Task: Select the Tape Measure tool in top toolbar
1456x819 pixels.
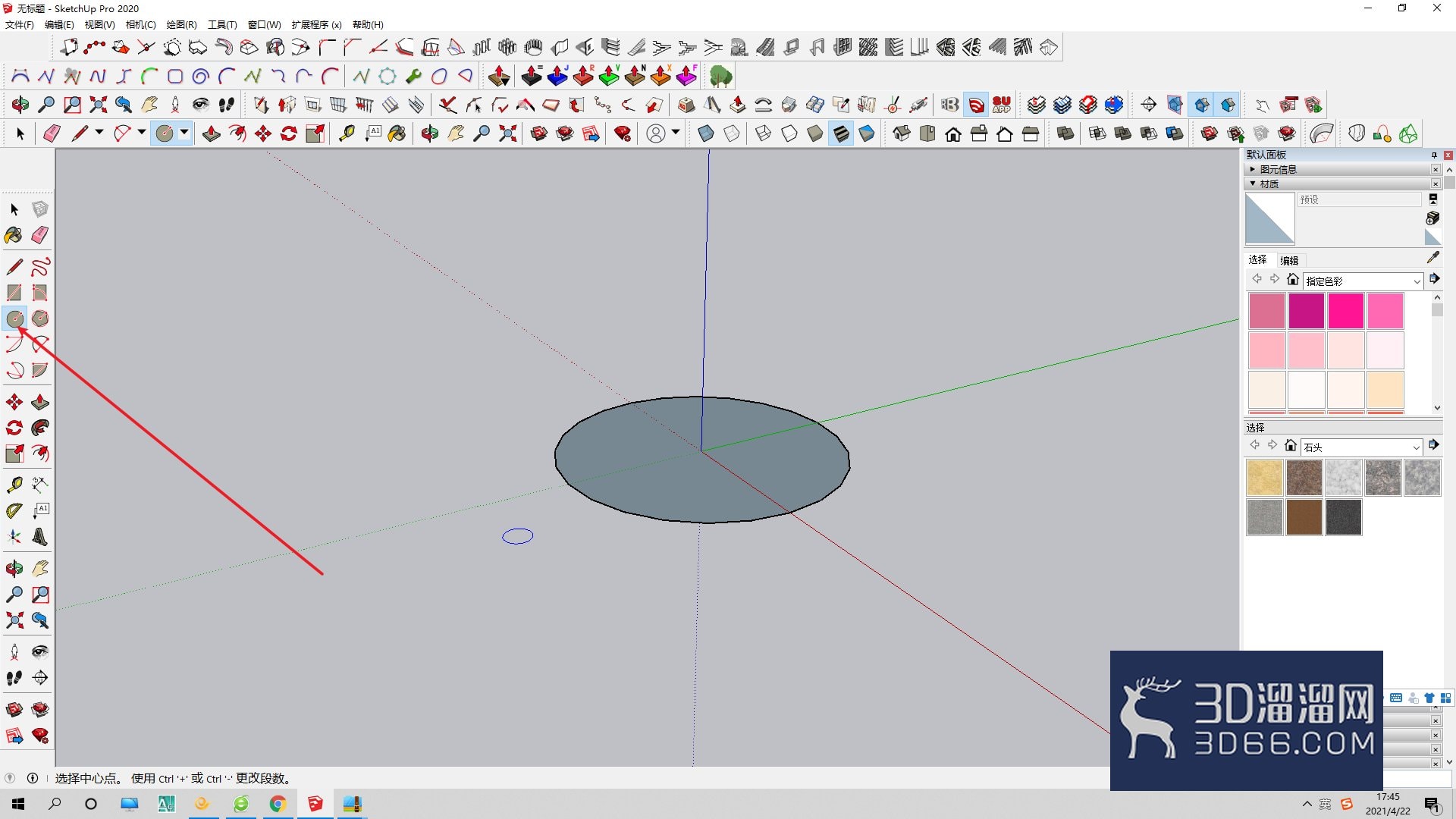Action: [x=347, y=133]
